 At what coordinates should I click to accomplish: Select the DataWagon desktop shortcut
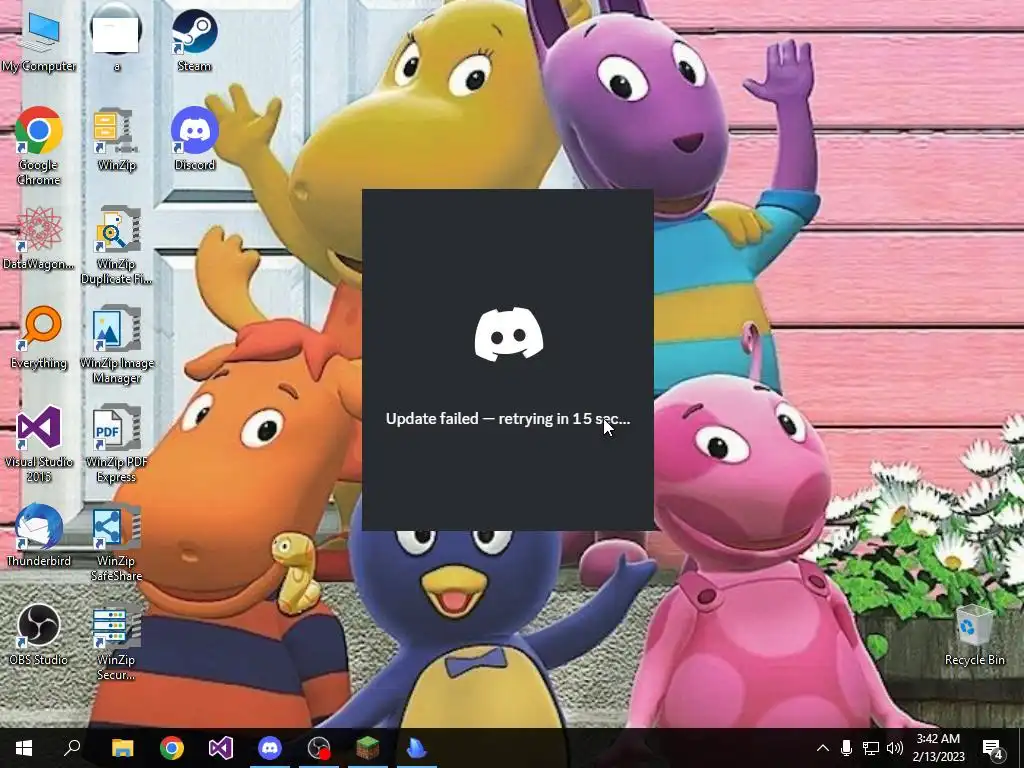[x=39, y=238]
